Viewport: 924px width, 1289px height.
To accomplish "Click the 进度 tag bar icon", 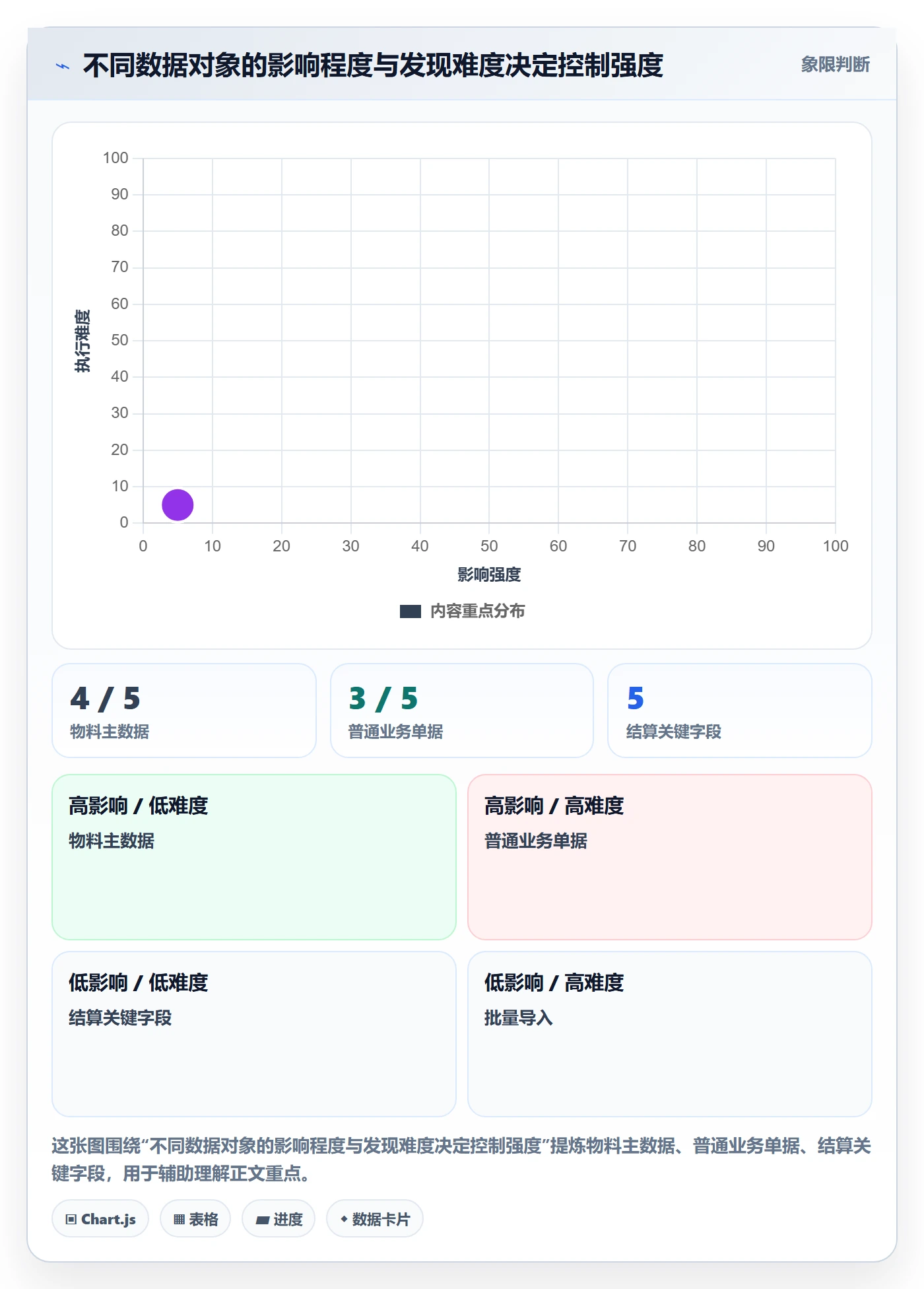I will pyautogui.click(x=262, y=1220).
